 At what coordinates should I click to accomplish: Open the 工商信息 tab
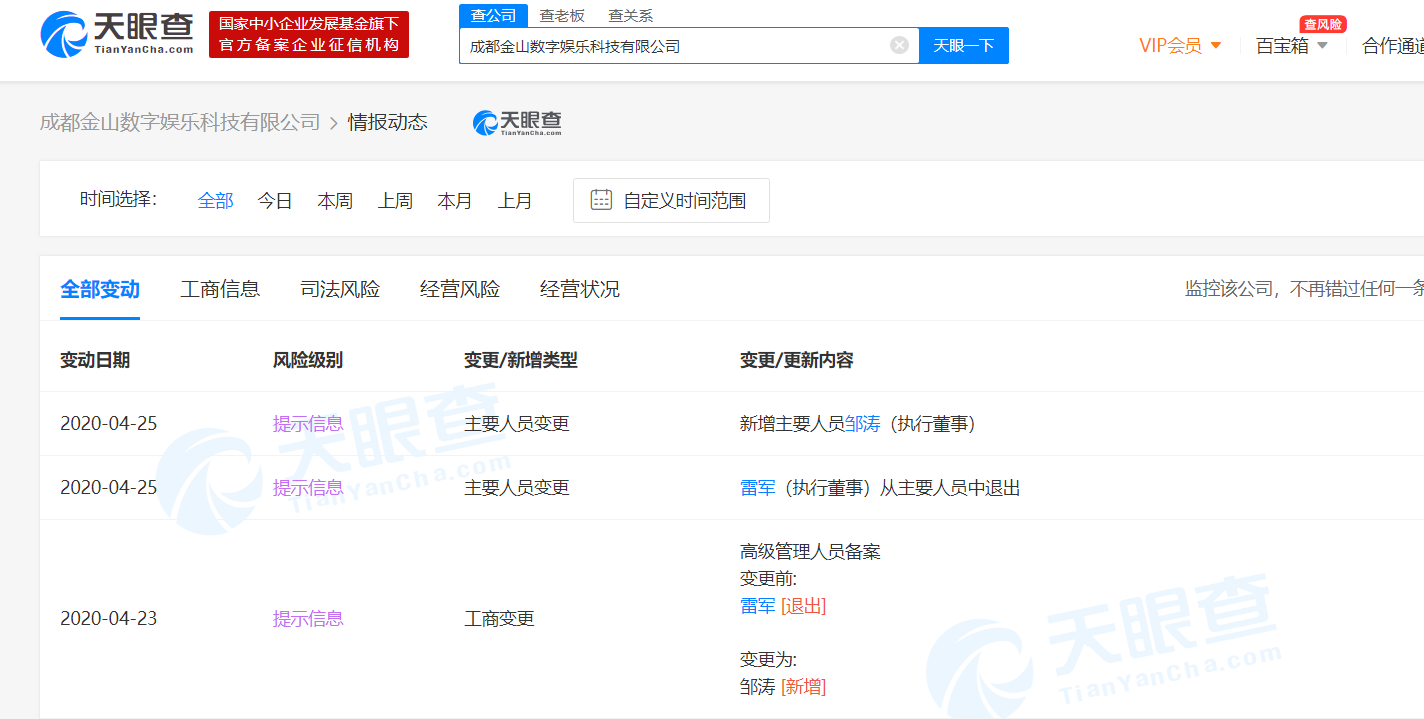pyautogui.click(x=220, y=289)
